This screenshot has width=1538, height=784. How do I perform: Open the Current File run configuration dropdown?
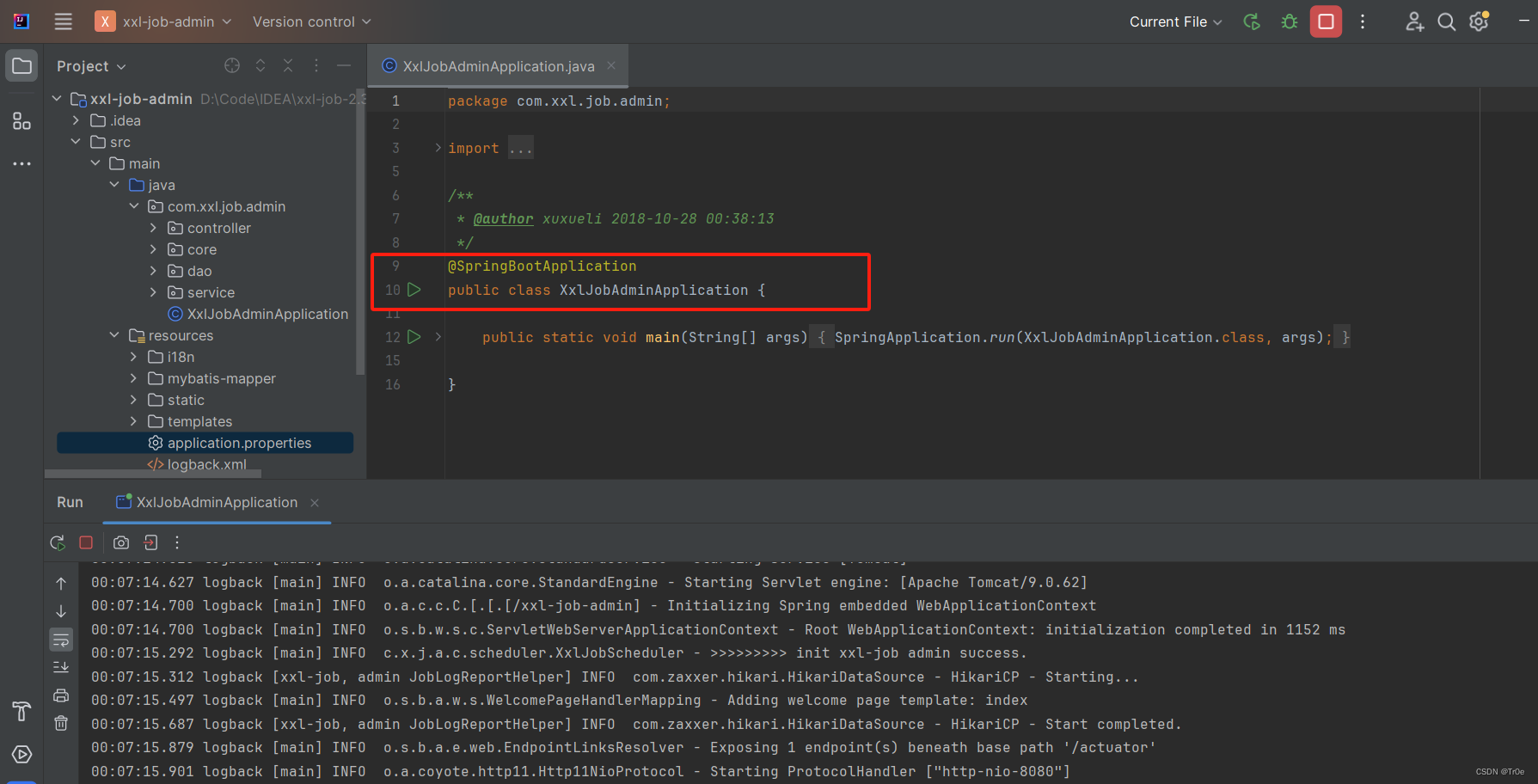pyautogui.click(x=1175, y=21)
